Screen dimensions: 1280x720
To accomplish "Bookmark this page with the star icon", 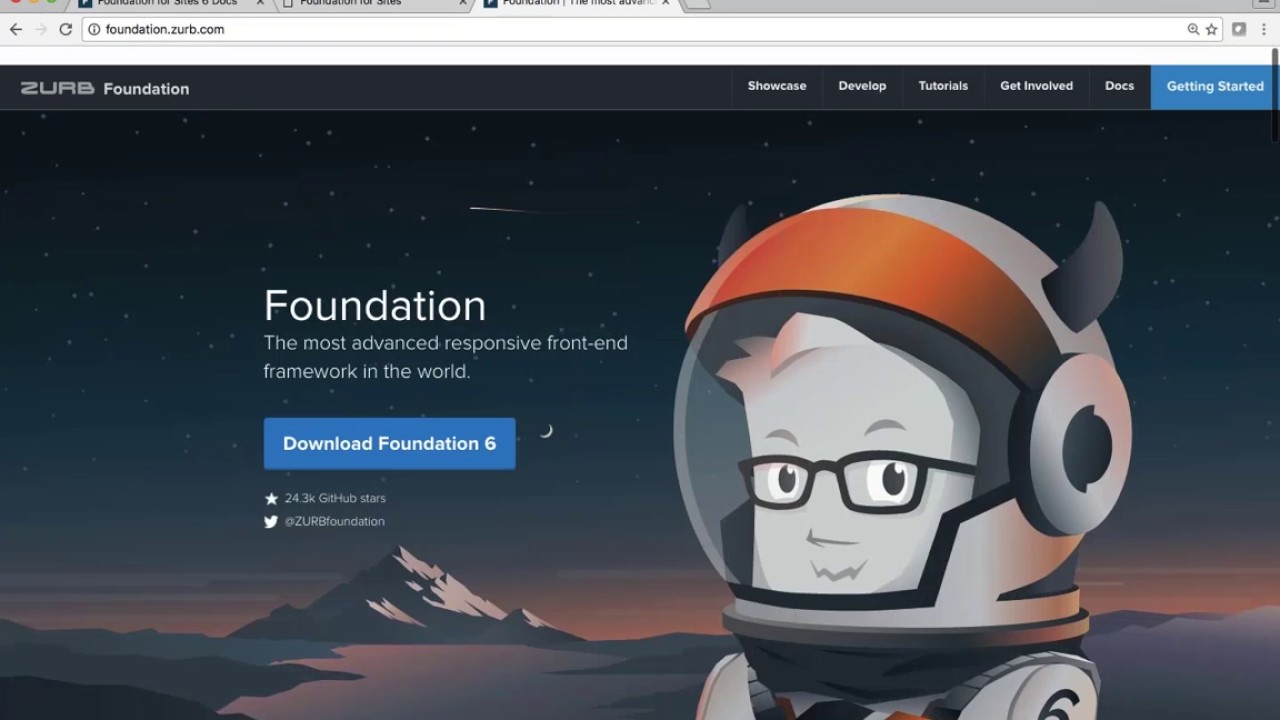I will (1211, 29).
